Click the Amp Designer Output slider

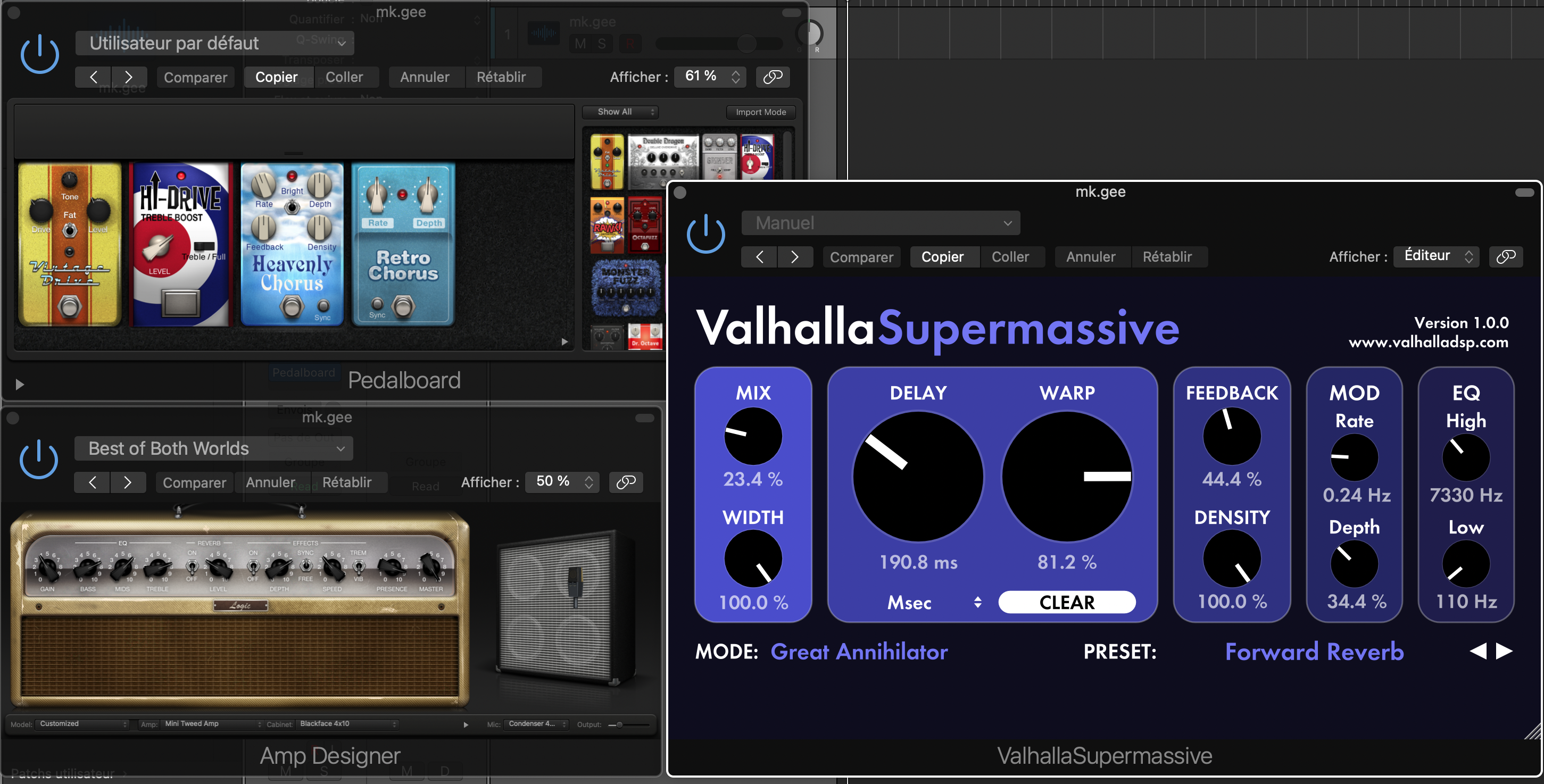click(629, 724)
